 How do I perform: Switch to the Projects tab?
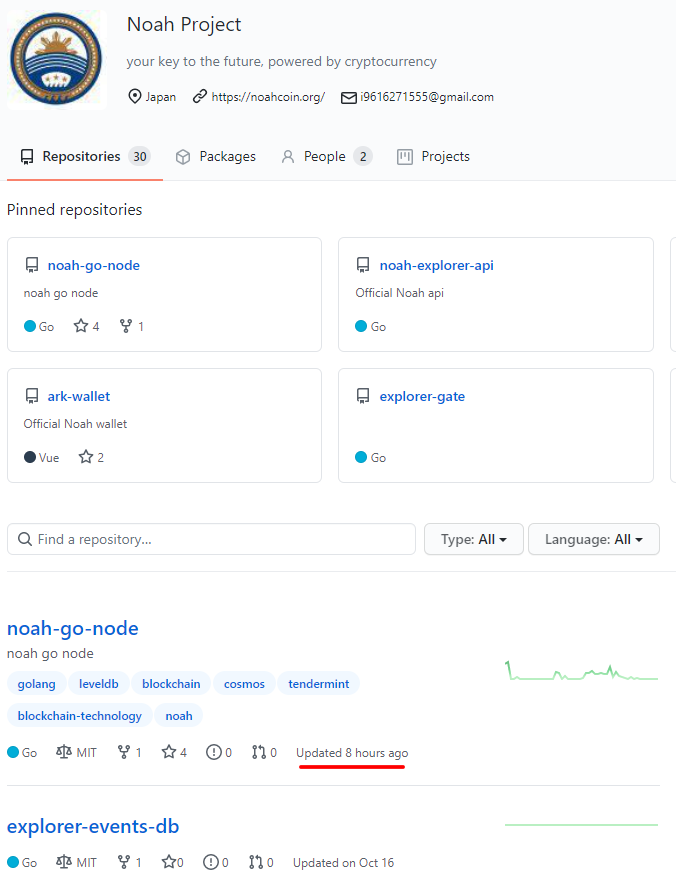433,156
